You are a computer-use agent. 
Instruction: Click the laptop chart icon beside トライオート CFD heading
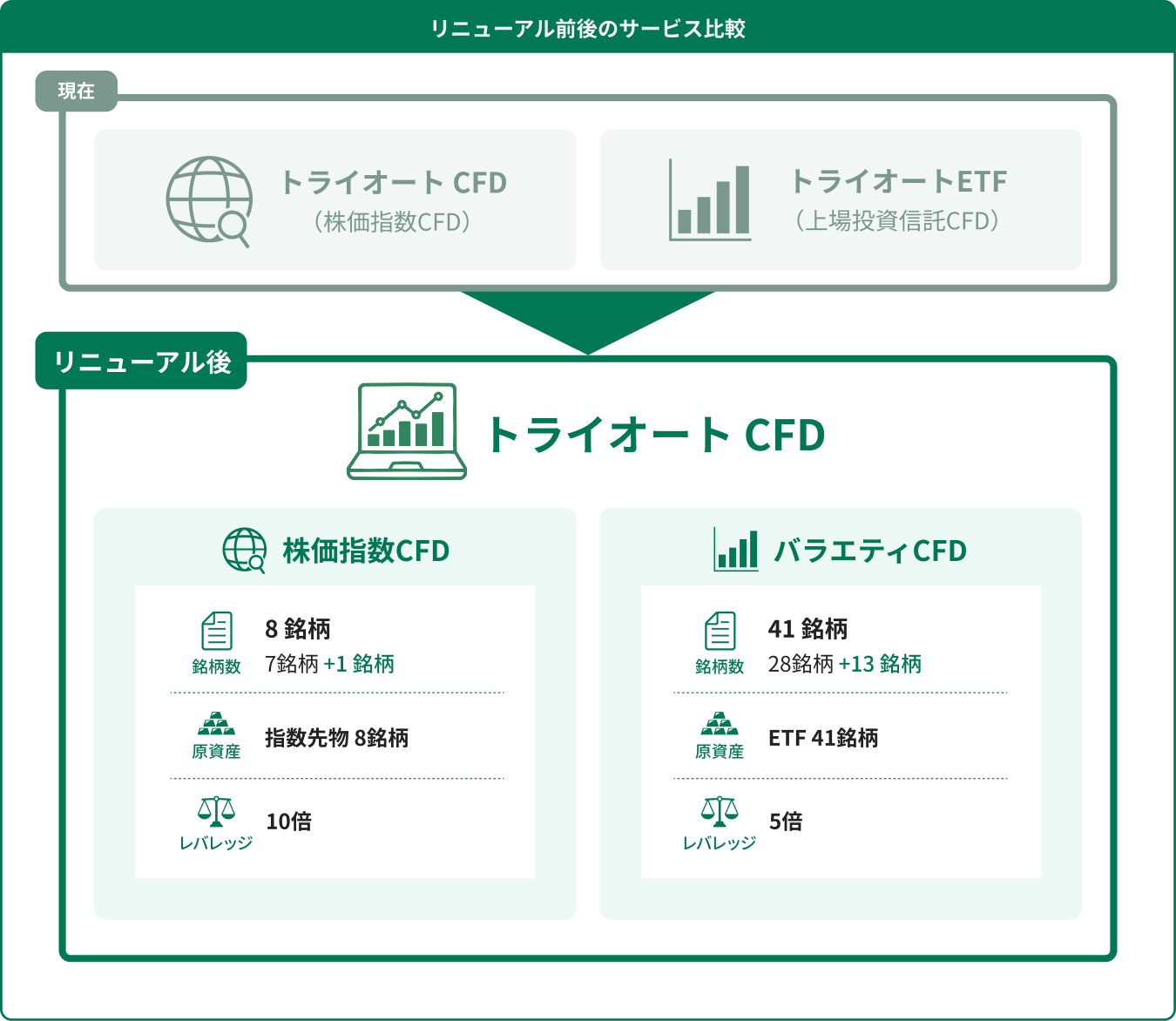pos(407,431)
